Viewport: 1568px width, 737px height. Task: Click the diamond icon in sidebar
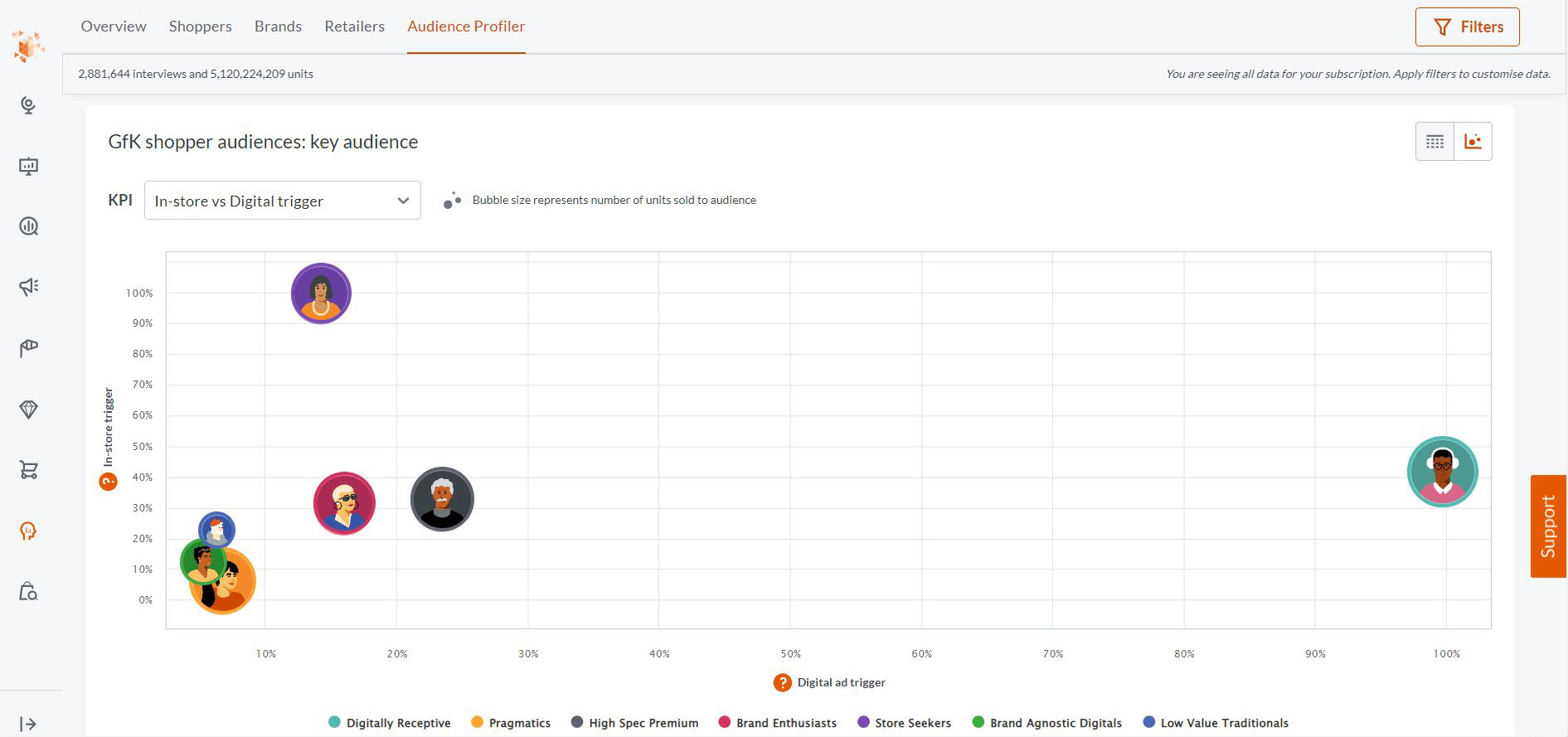(x=29, y=410)
